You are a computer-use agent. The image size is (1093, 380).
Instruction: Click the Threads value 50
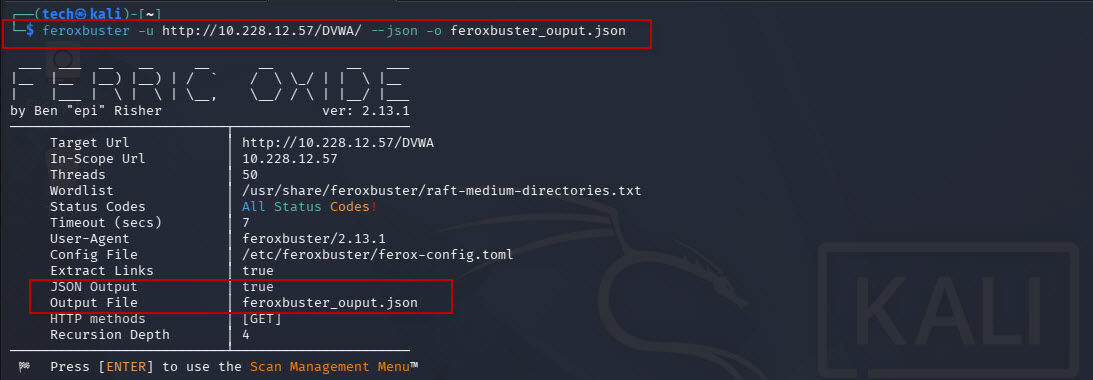[250, 175]
